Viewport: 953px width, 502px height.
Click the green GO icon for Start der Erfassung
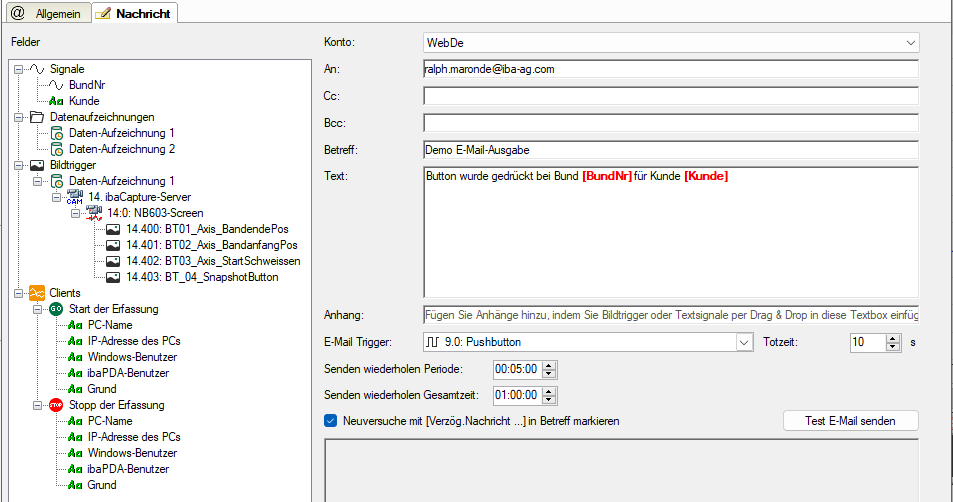56,309
